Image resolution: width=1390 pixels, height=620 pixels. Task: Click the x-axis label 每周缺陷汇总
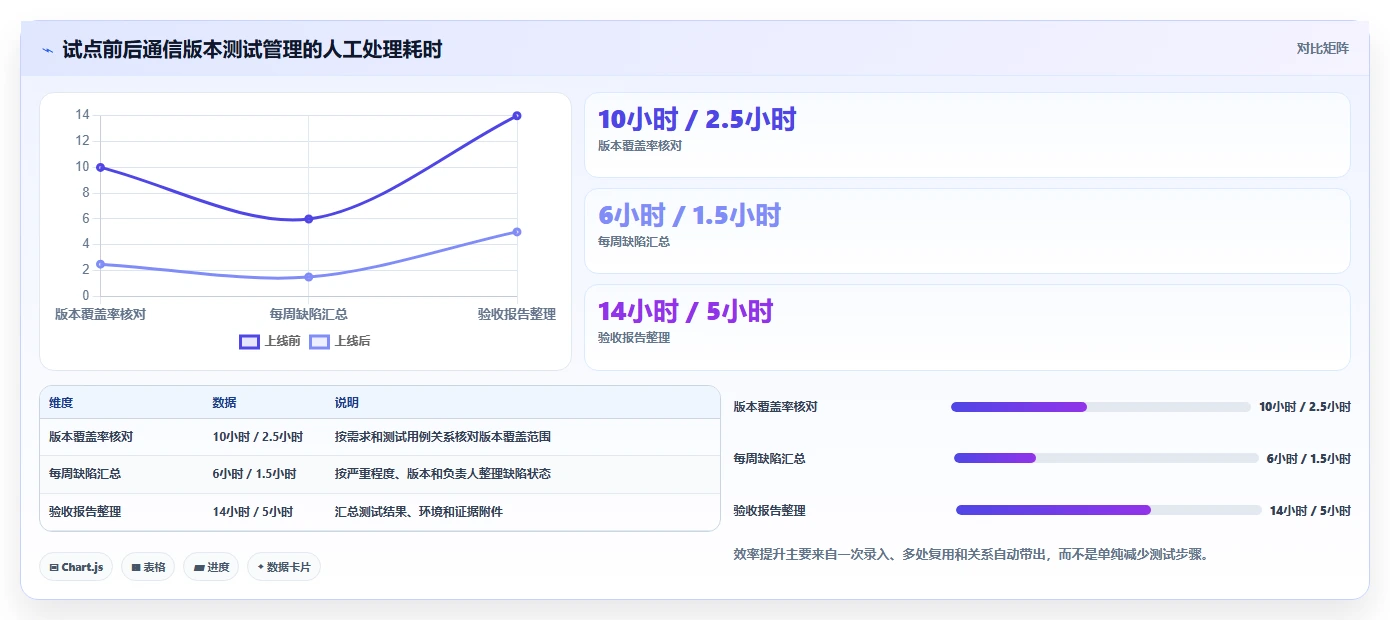click(x=308, y=314)
